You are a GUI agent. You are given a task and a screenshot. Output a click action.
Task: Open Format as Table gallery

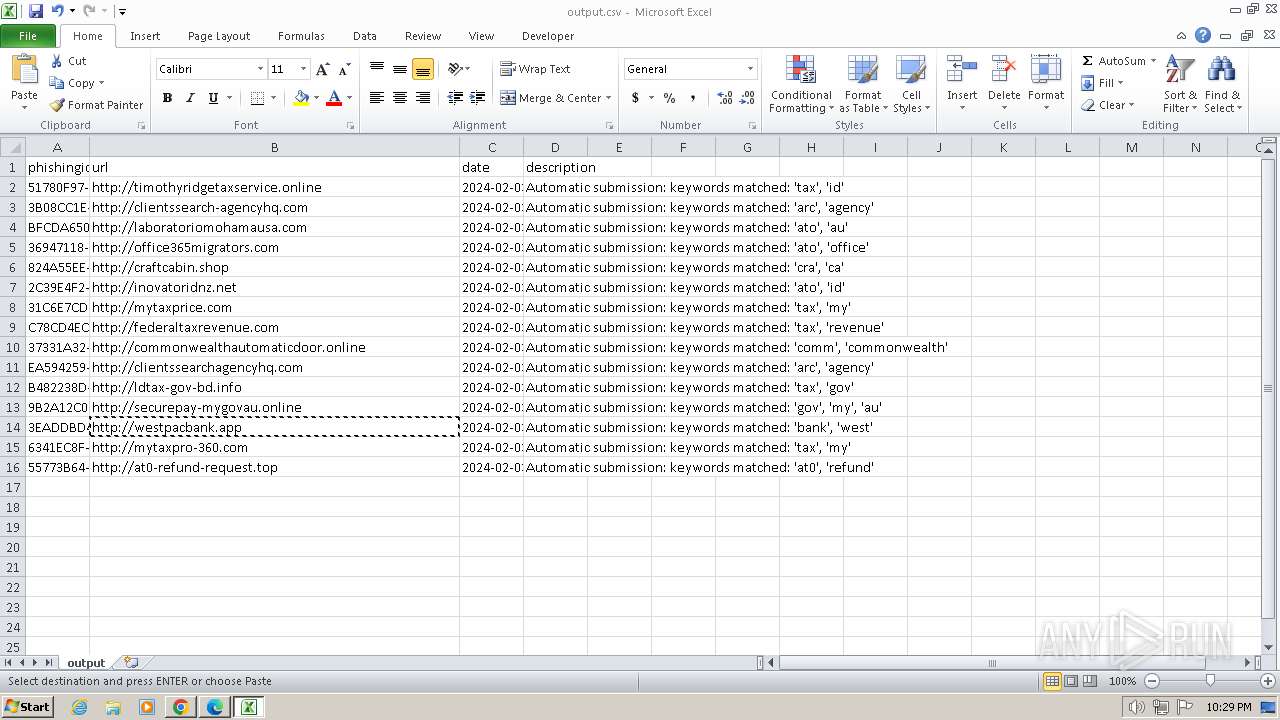click(x=862, y=85)
